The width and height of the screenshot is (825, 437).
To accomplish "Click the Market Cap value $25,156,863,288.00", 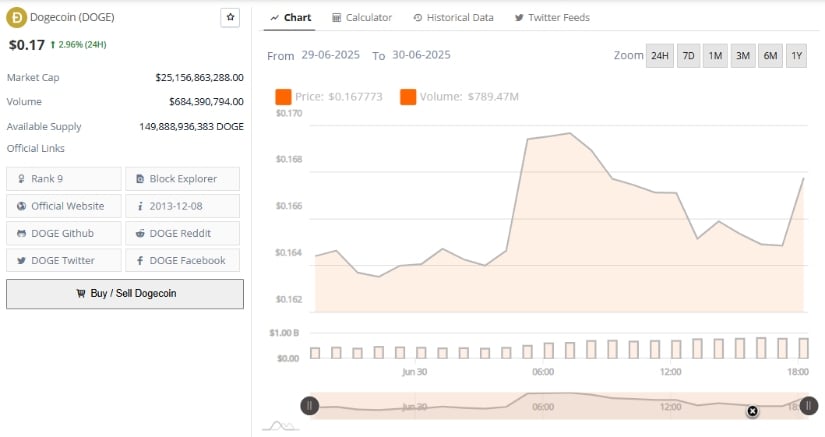I will pos(199,77).
